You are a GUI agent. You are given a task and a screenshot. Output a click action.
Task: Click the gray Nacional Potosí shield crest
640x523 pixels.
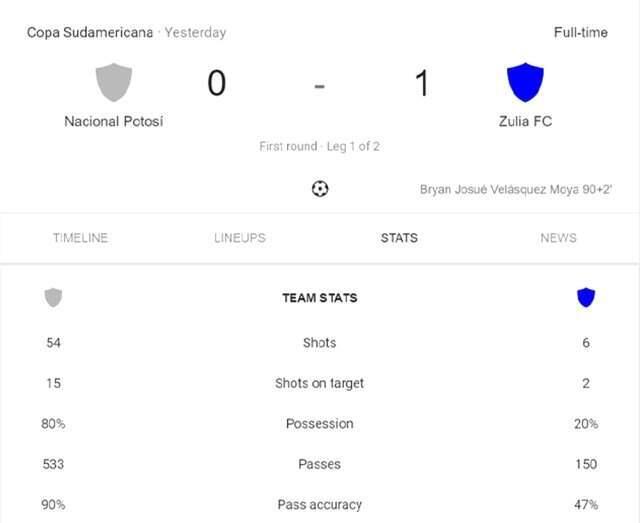(x=114, y=82)
